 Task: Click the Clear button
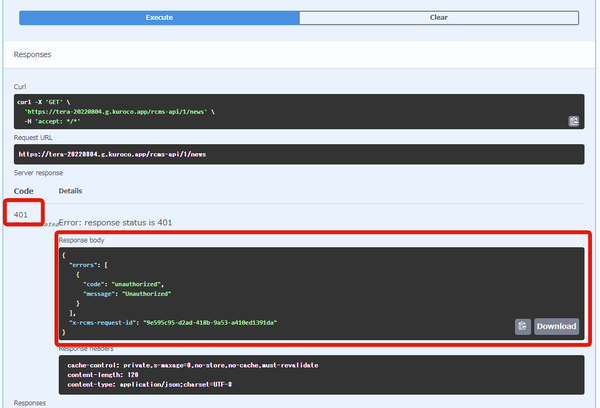[x=439, y=18]
